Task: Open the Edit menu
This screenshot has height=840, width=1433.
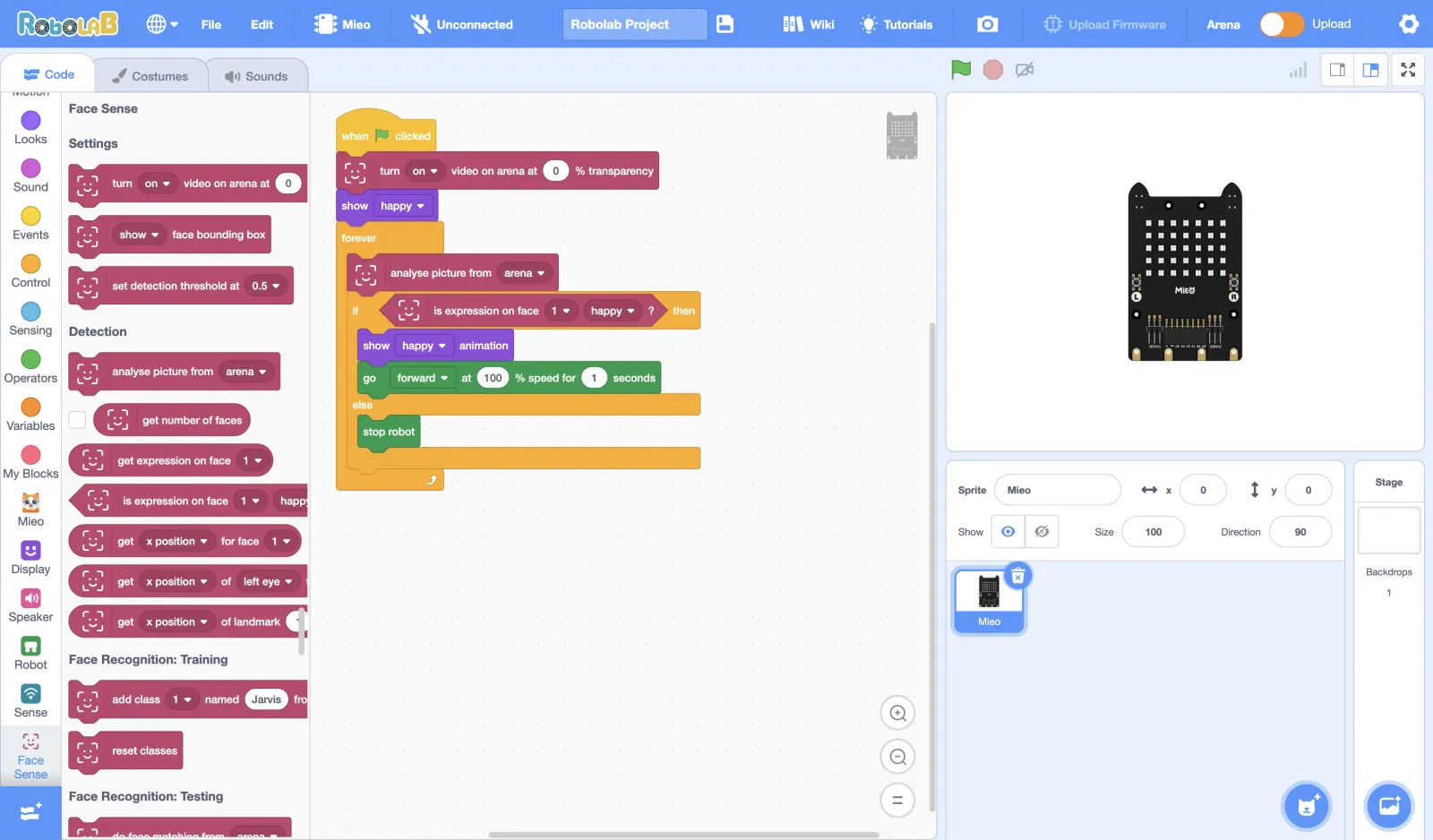Action: [262, 24]
